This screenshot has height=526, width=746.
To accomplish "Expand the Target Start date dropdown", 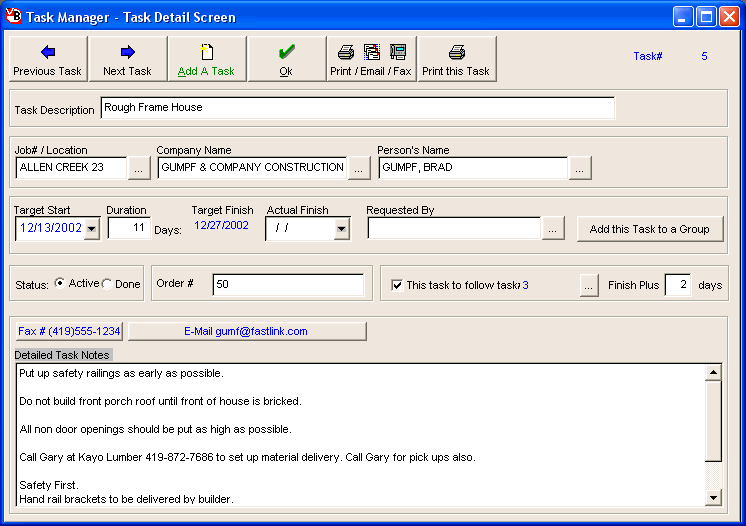I will click(91, 229).
